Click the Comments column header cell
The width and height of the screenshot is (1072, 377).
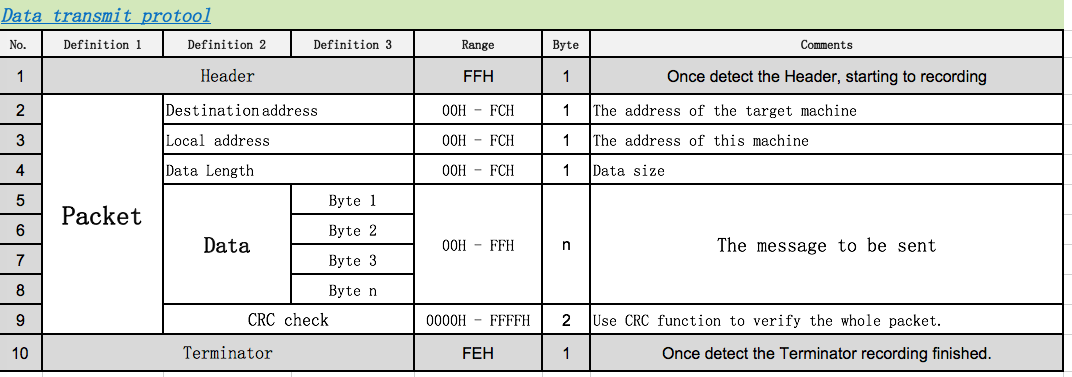[x=827, y=44]
